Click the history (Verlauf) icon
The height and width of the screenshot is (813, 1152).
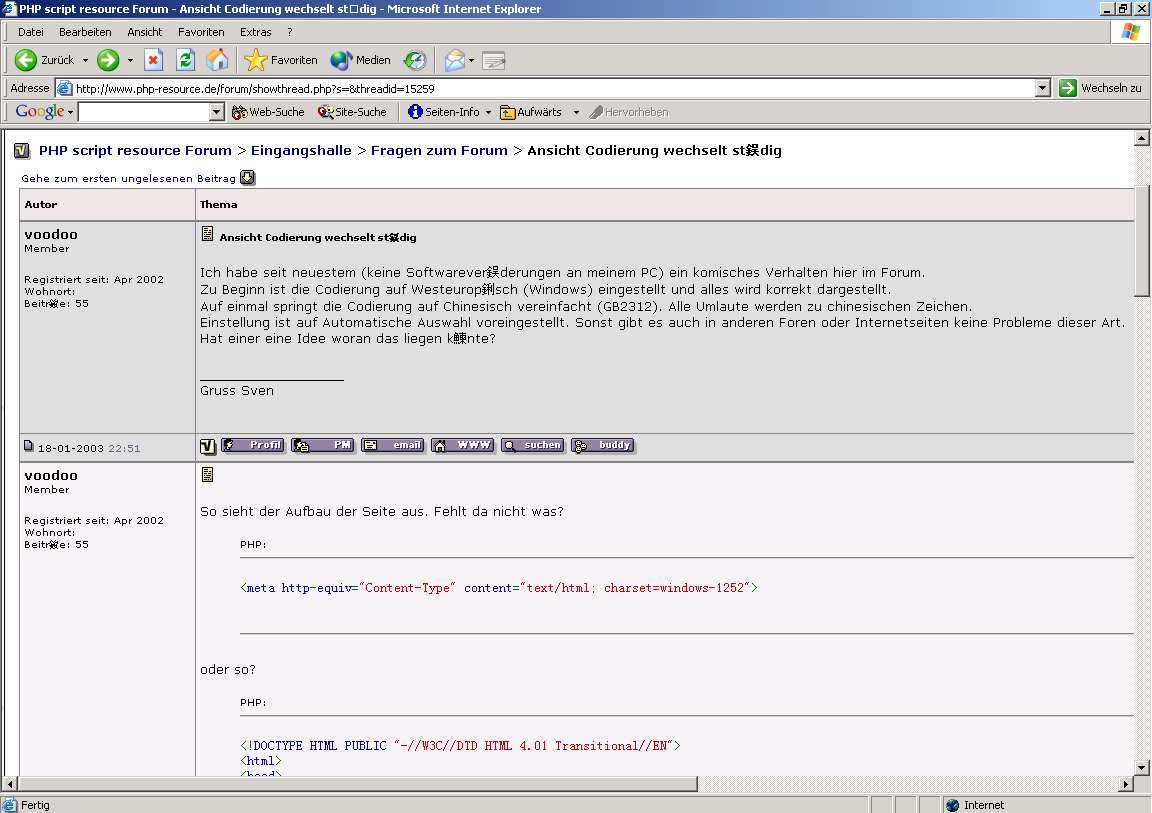[x=415, y=61]
